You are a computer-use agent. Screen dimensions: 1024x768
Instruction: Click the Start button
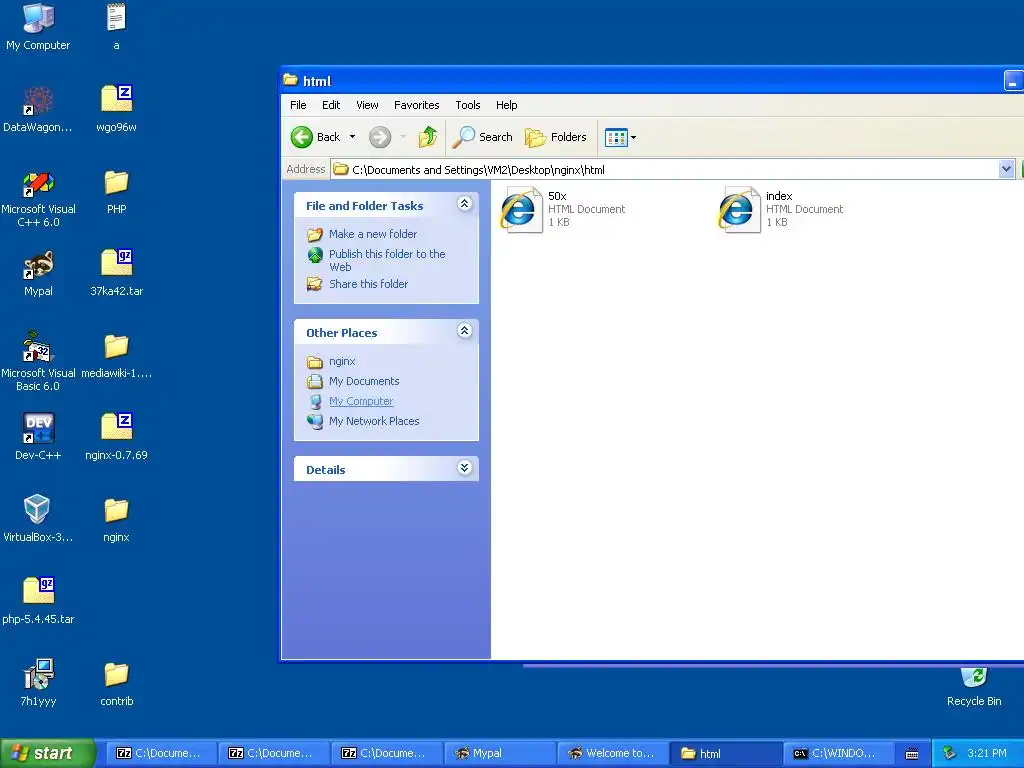tap(47, 753)
